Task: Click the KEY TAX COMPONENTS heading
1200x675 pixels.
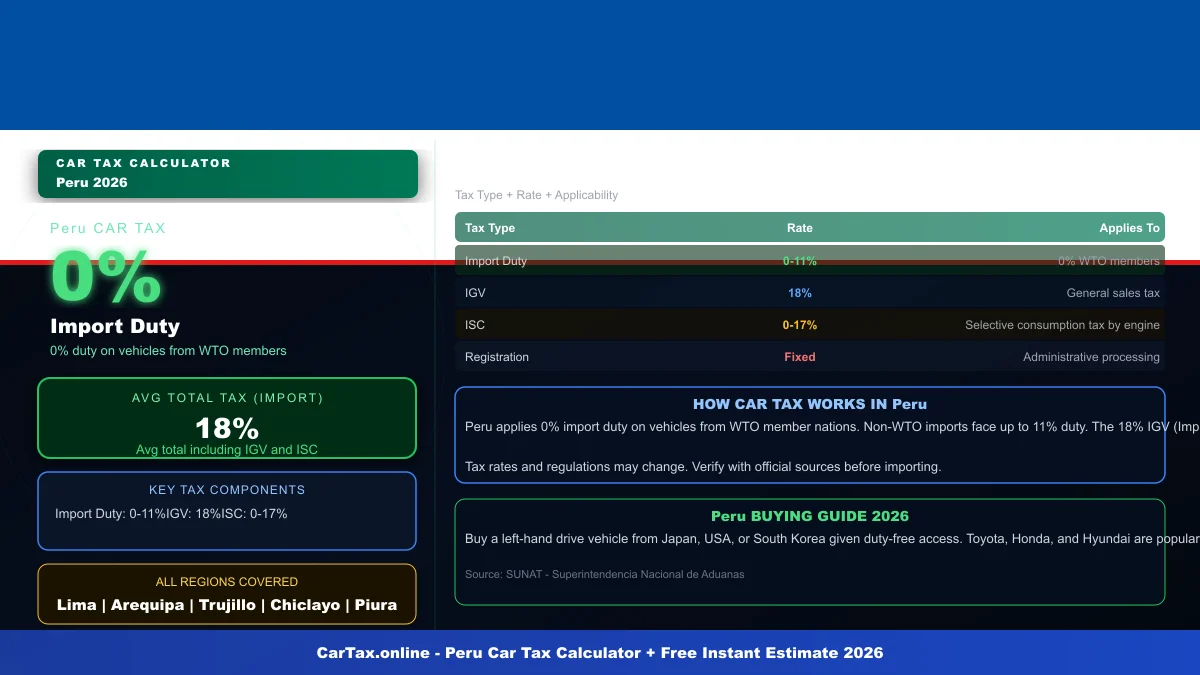Action: 227,490
